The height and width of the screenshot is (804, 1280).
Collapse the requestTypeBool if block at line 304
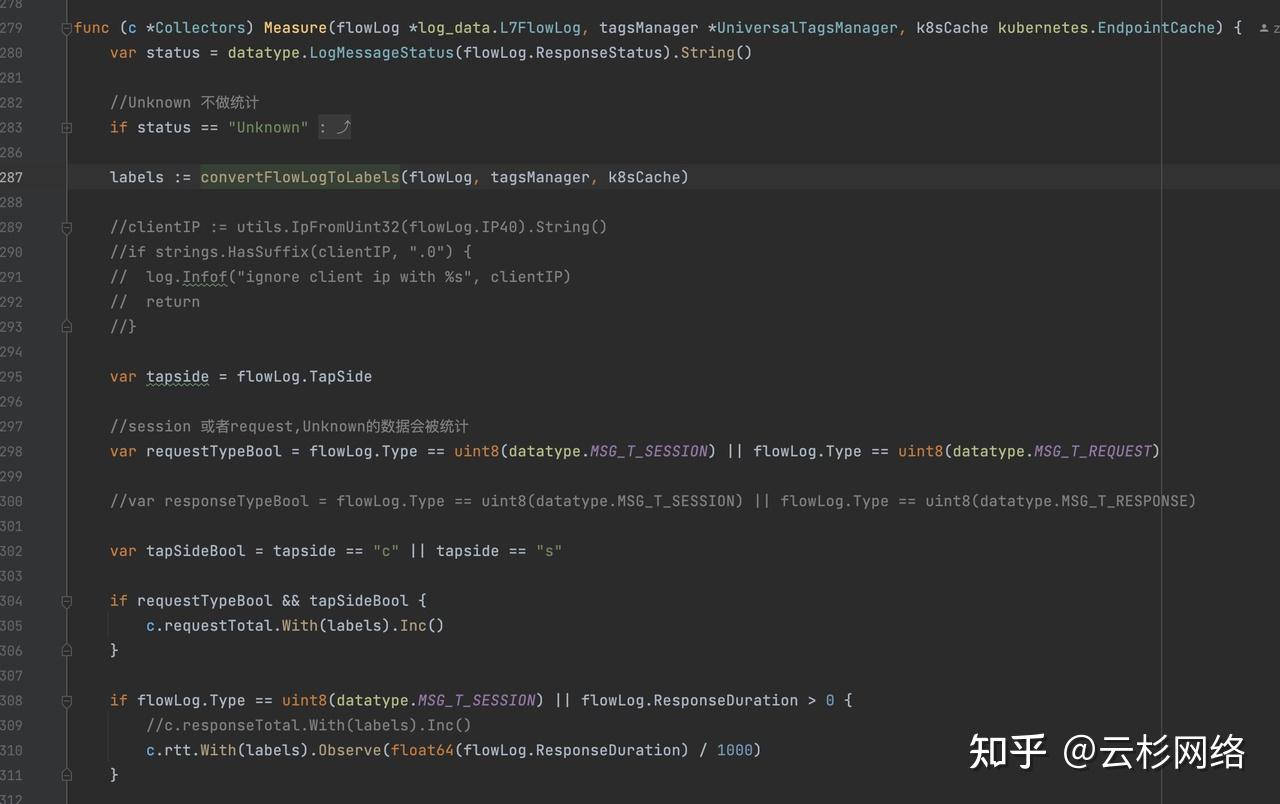[66, 601]
